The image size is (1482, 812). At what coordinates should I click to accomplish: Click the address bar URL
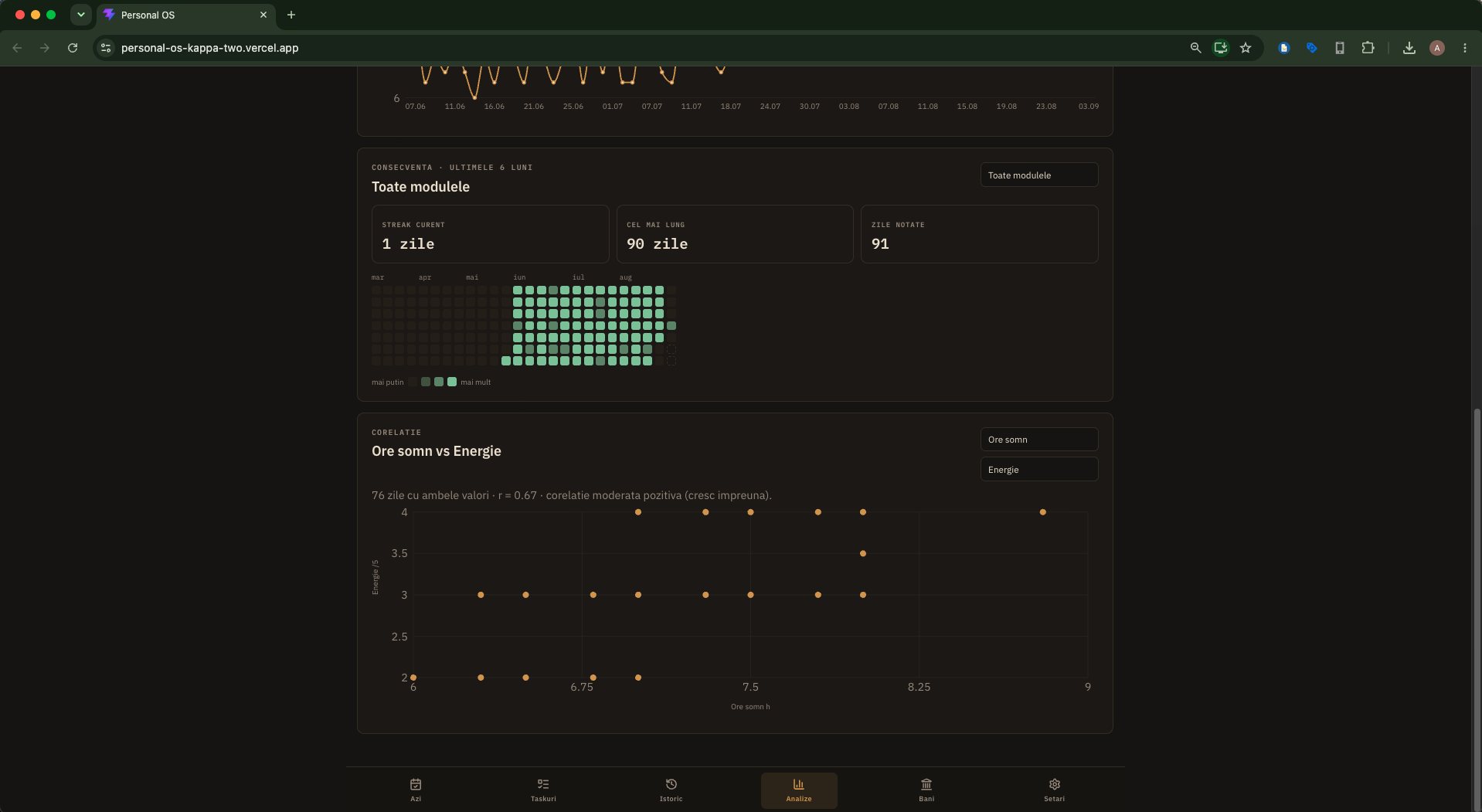point(210,48)
